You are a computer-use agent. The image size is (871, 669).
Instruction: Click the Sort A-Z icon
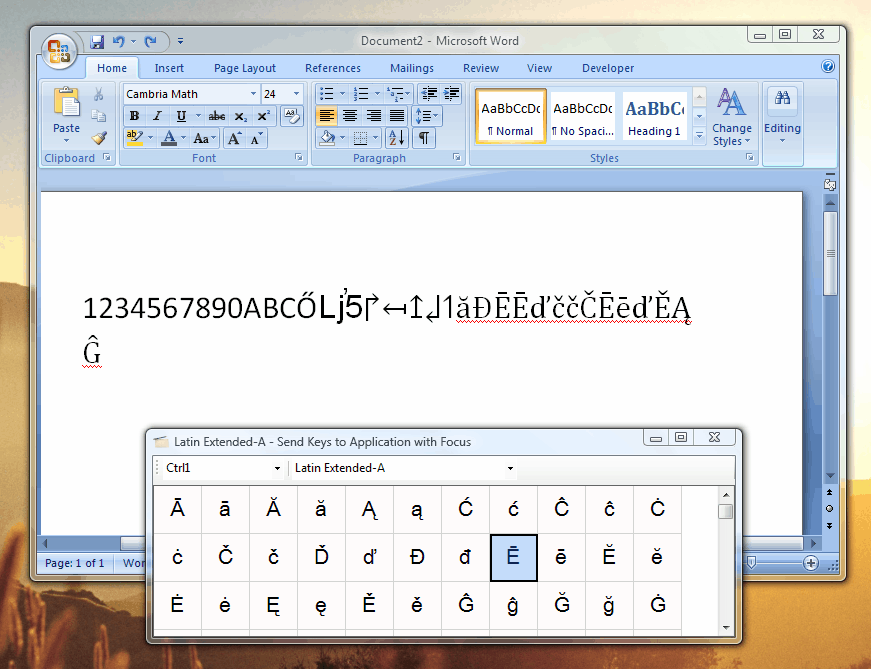point(398,138)
